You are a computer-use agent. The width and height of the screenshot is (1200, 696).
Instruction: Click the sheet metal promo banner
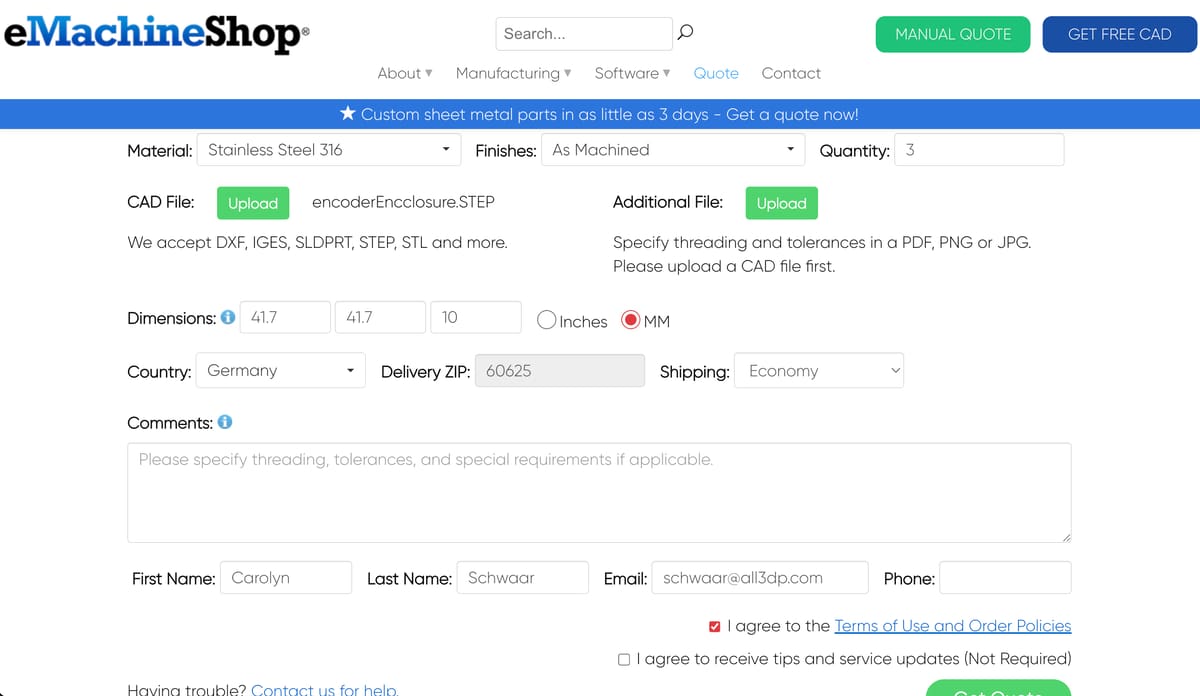(600, 114)
